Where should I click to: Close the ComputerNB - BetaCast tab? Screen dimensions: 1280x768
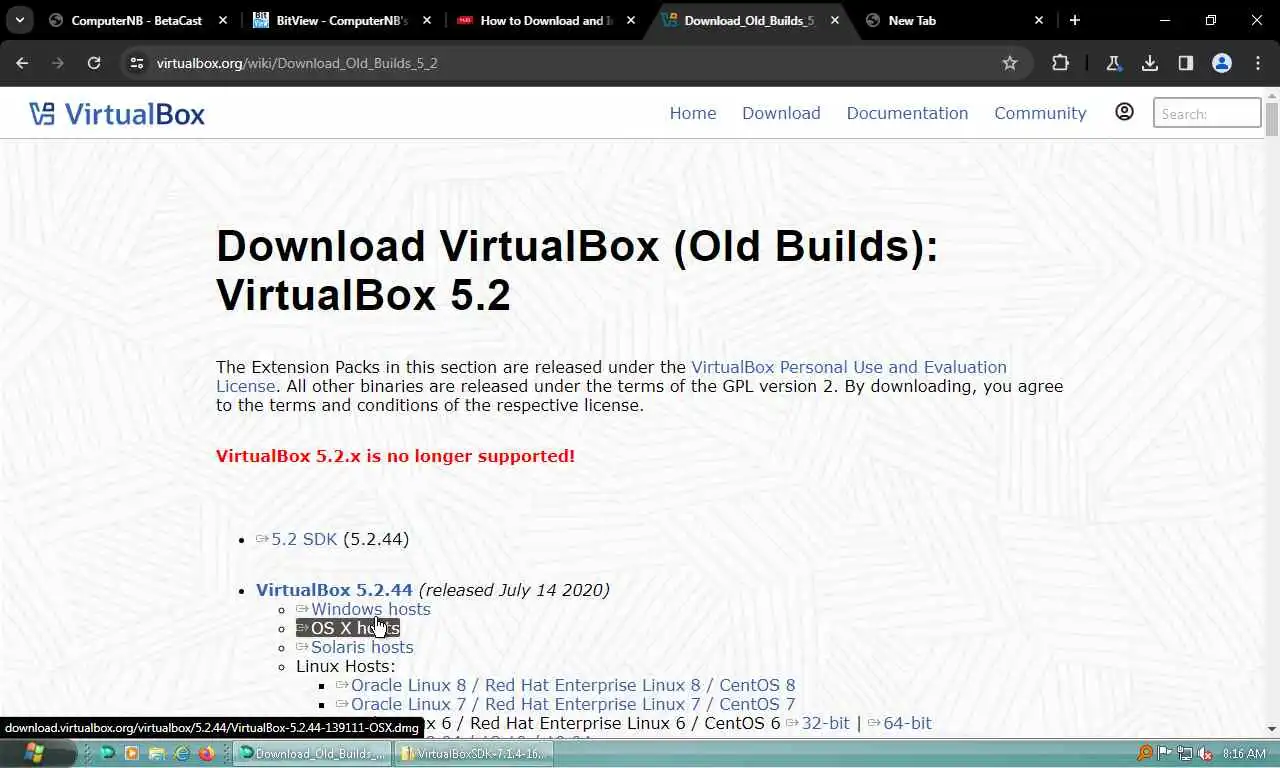222,20
